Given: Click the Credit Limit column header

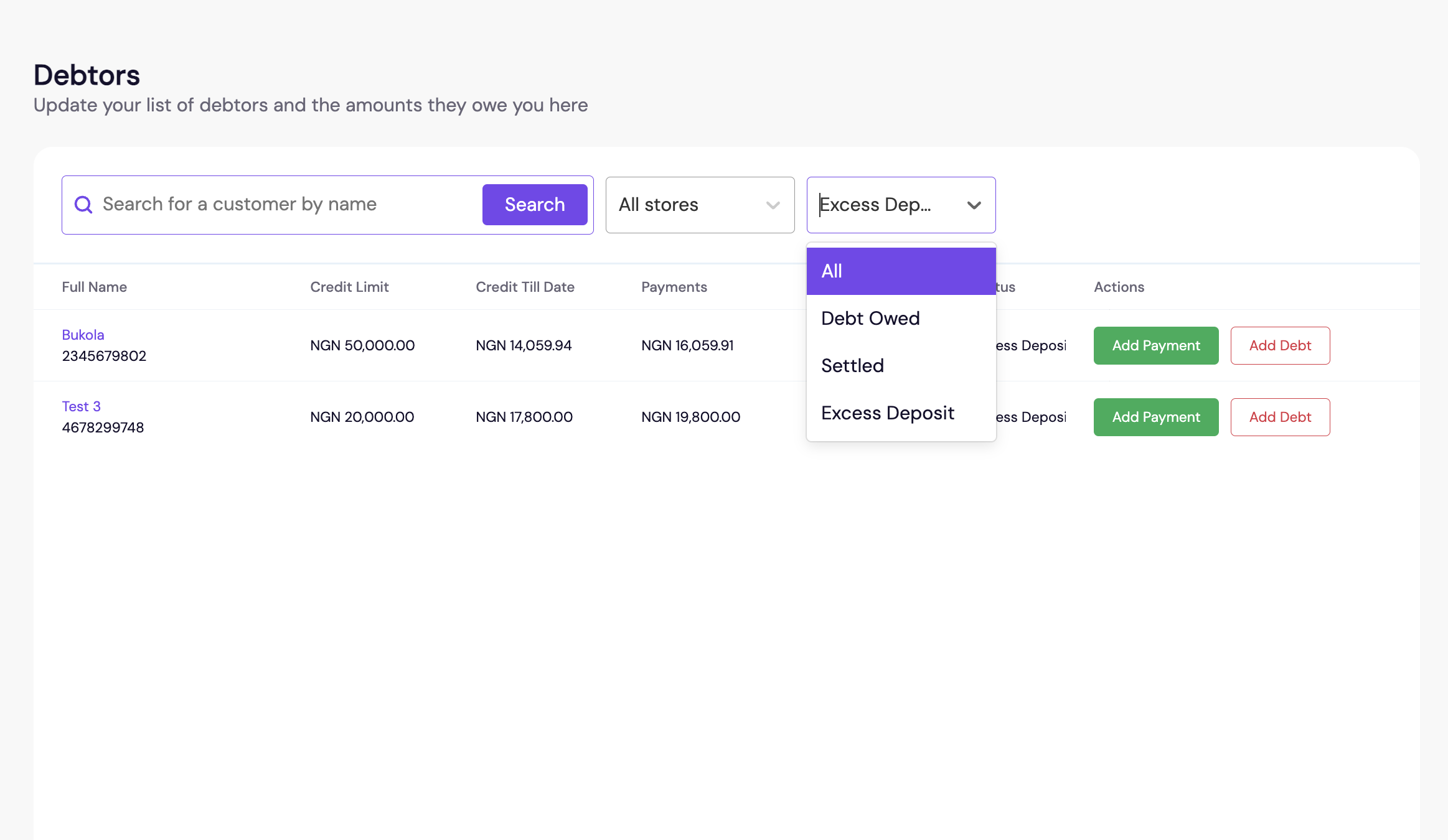Looking at the screenshot, I should pyautogui.click(x=349, y=287).
